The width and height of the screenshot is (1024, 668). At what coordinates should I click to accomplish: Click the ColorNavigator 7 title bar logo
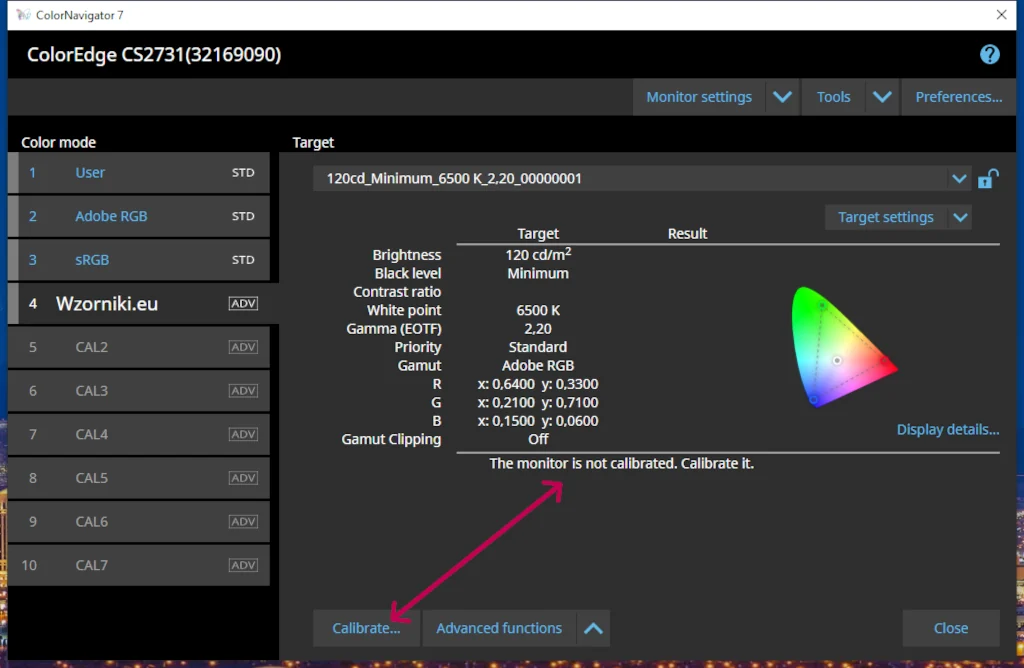point(23,15)
